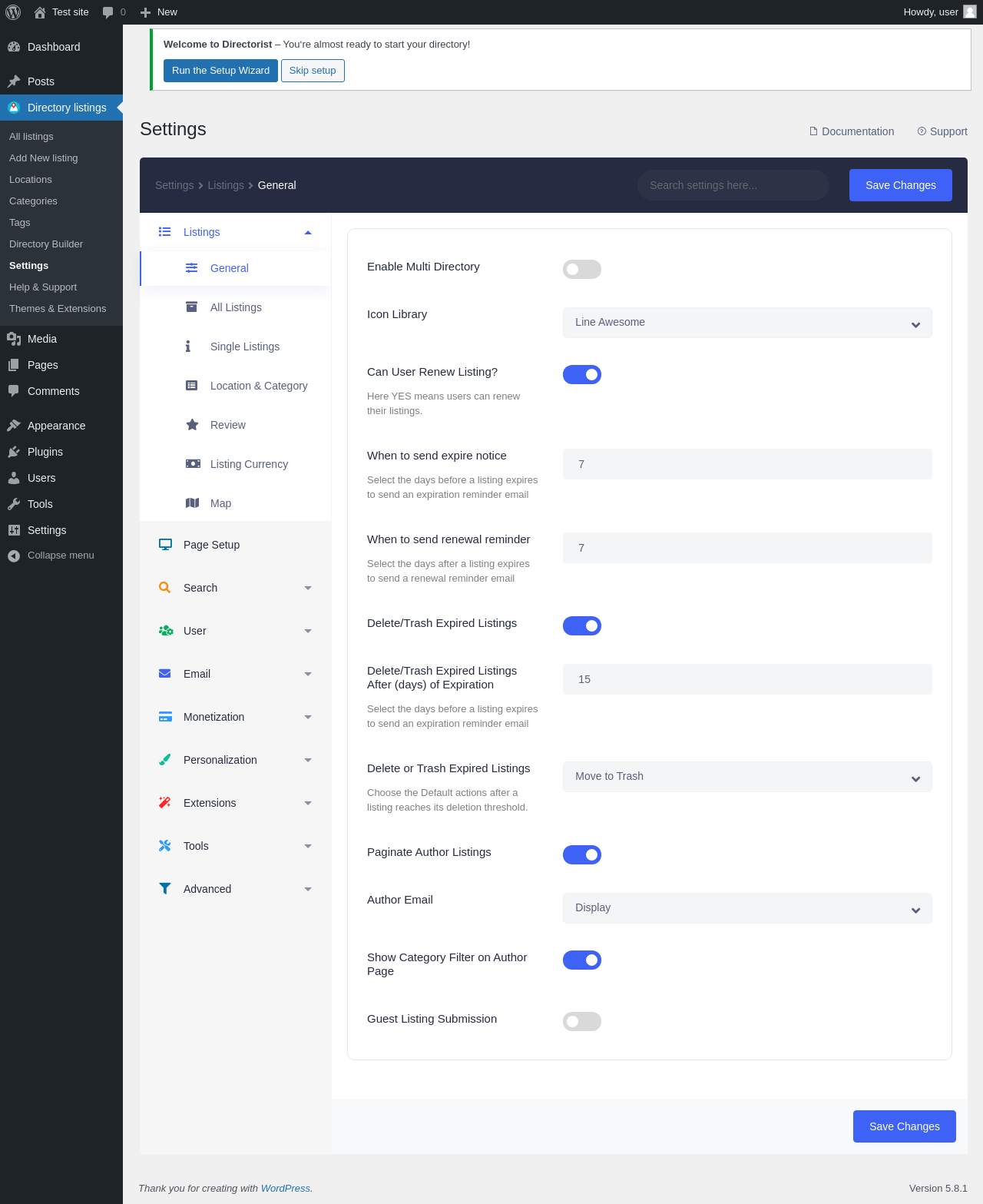Toggle Can User Renew Listing switch
The height and width of the screenshot is (1204, 983).
(582, 375)
